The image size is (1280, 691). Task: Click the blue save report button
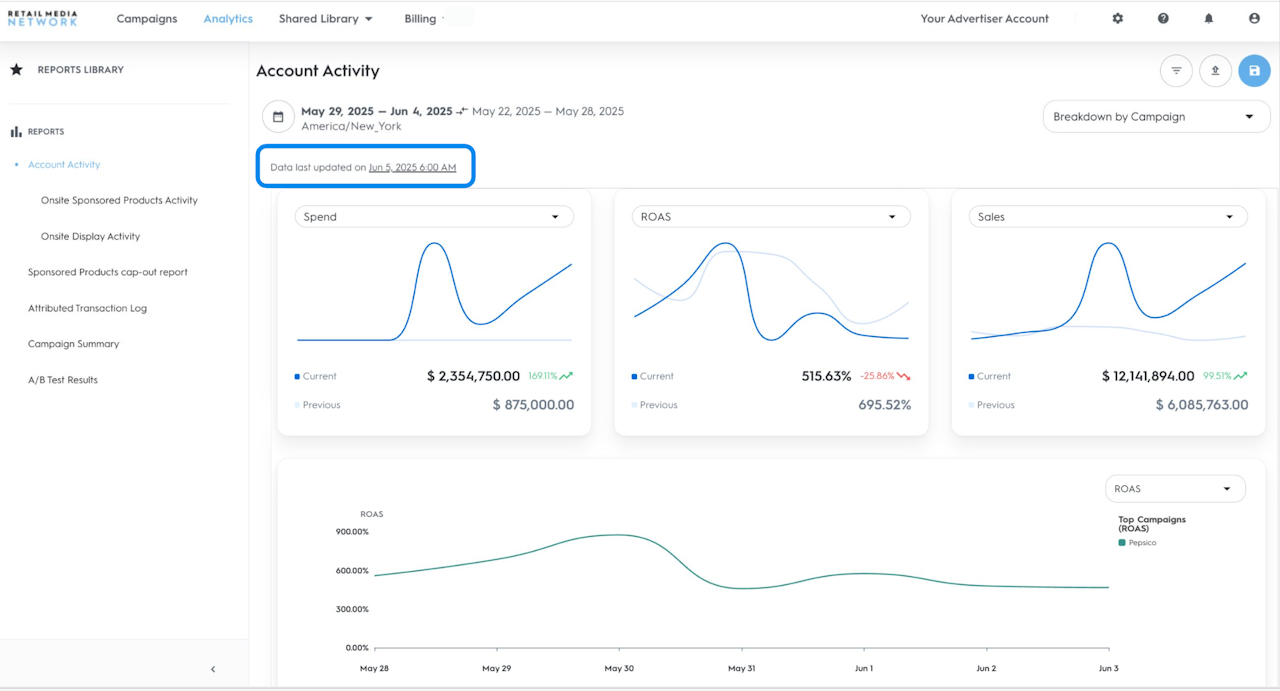coord(1254,71)
